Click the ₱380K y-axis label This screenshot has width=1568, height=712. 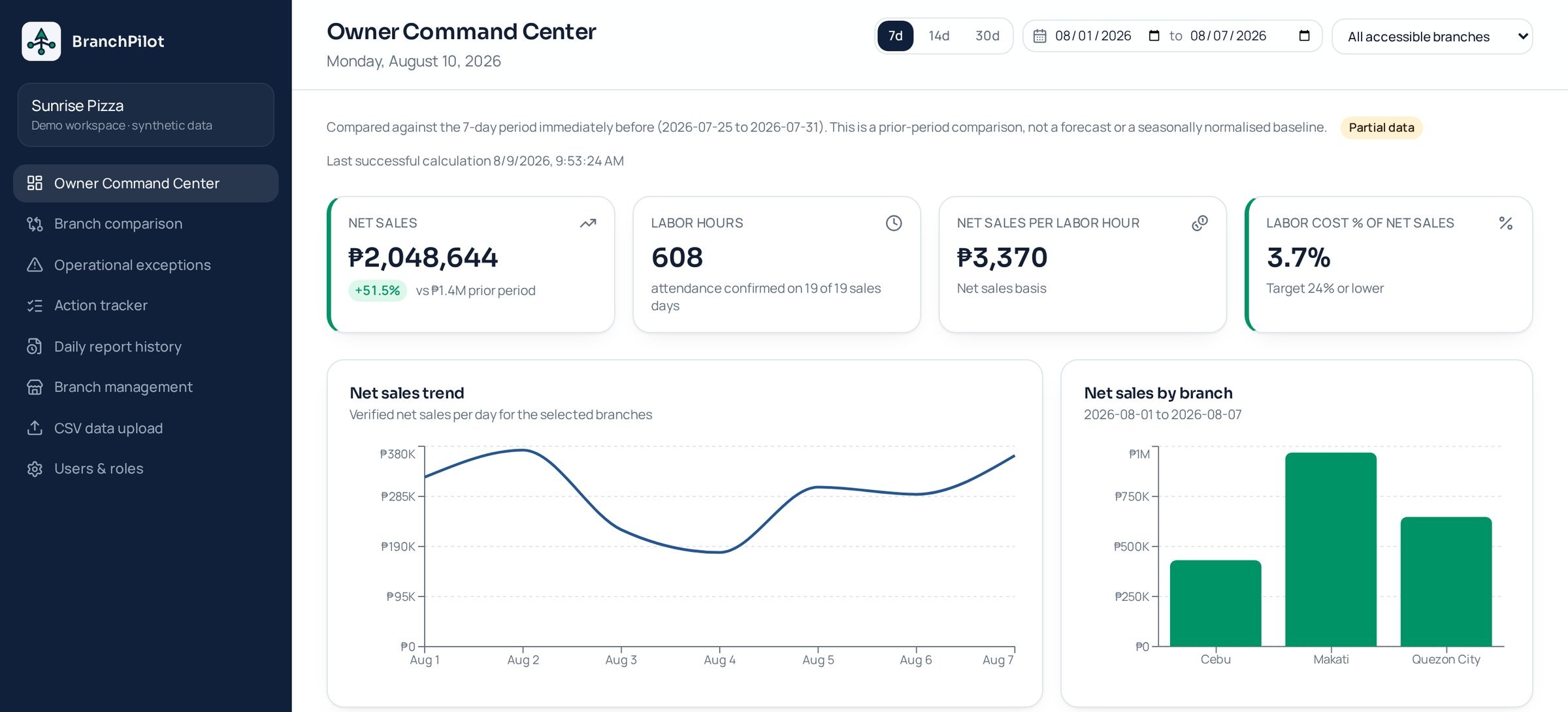pos(397,454)
